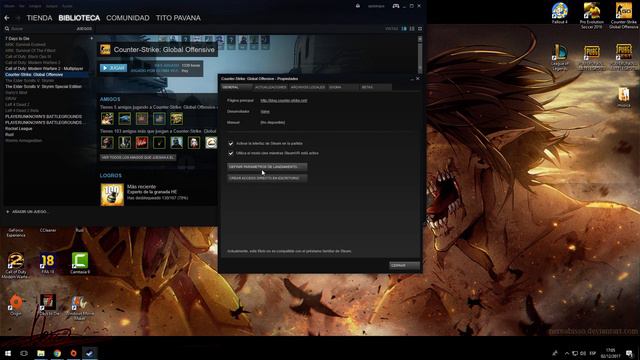Open FIFA 18 desktop shortcut
The image size is (640, 360).
click(48, 263)
